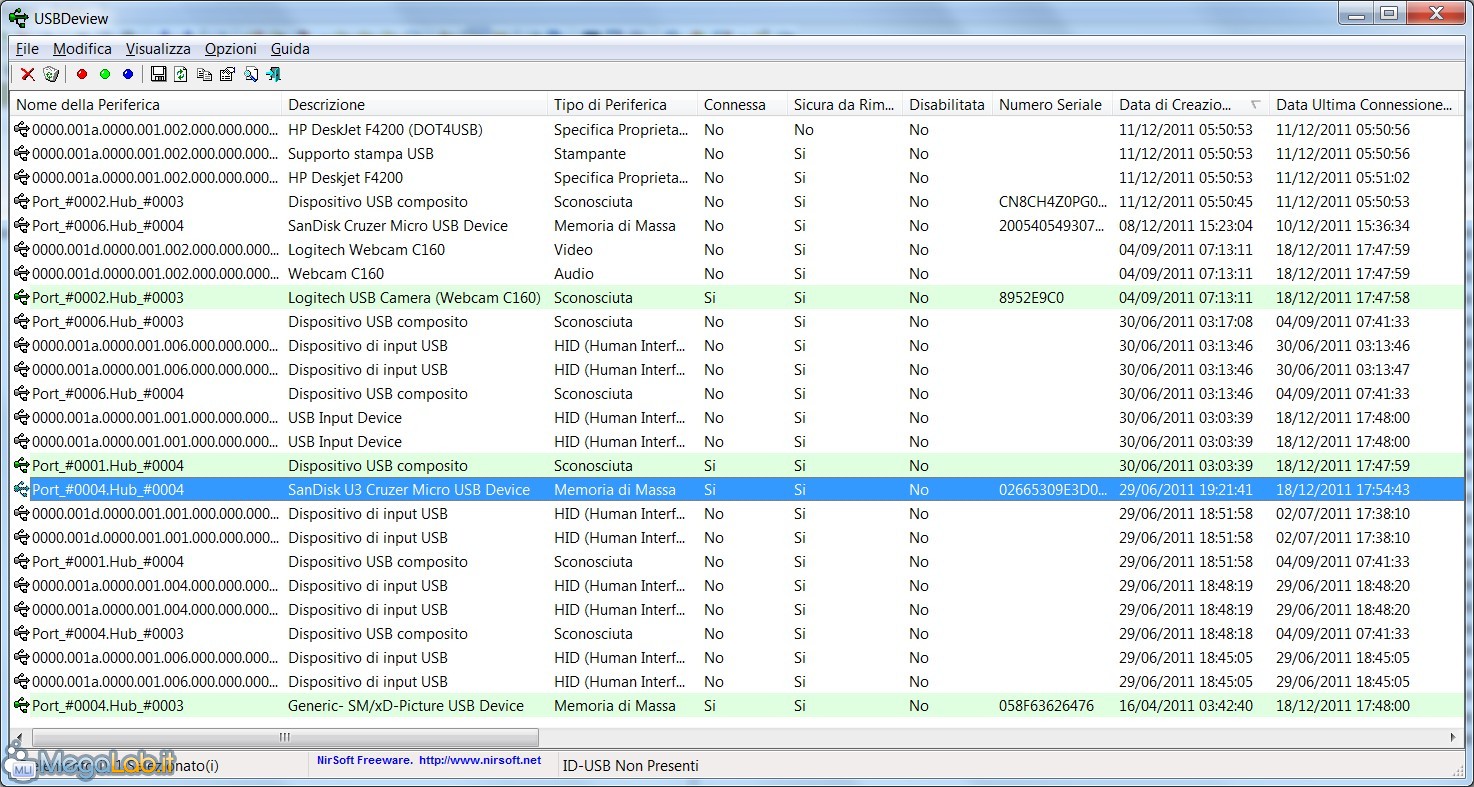Viewport: 1474px width, 787px height.
Task: Sort by Connessa column header
Action: [x=742, y=104]
